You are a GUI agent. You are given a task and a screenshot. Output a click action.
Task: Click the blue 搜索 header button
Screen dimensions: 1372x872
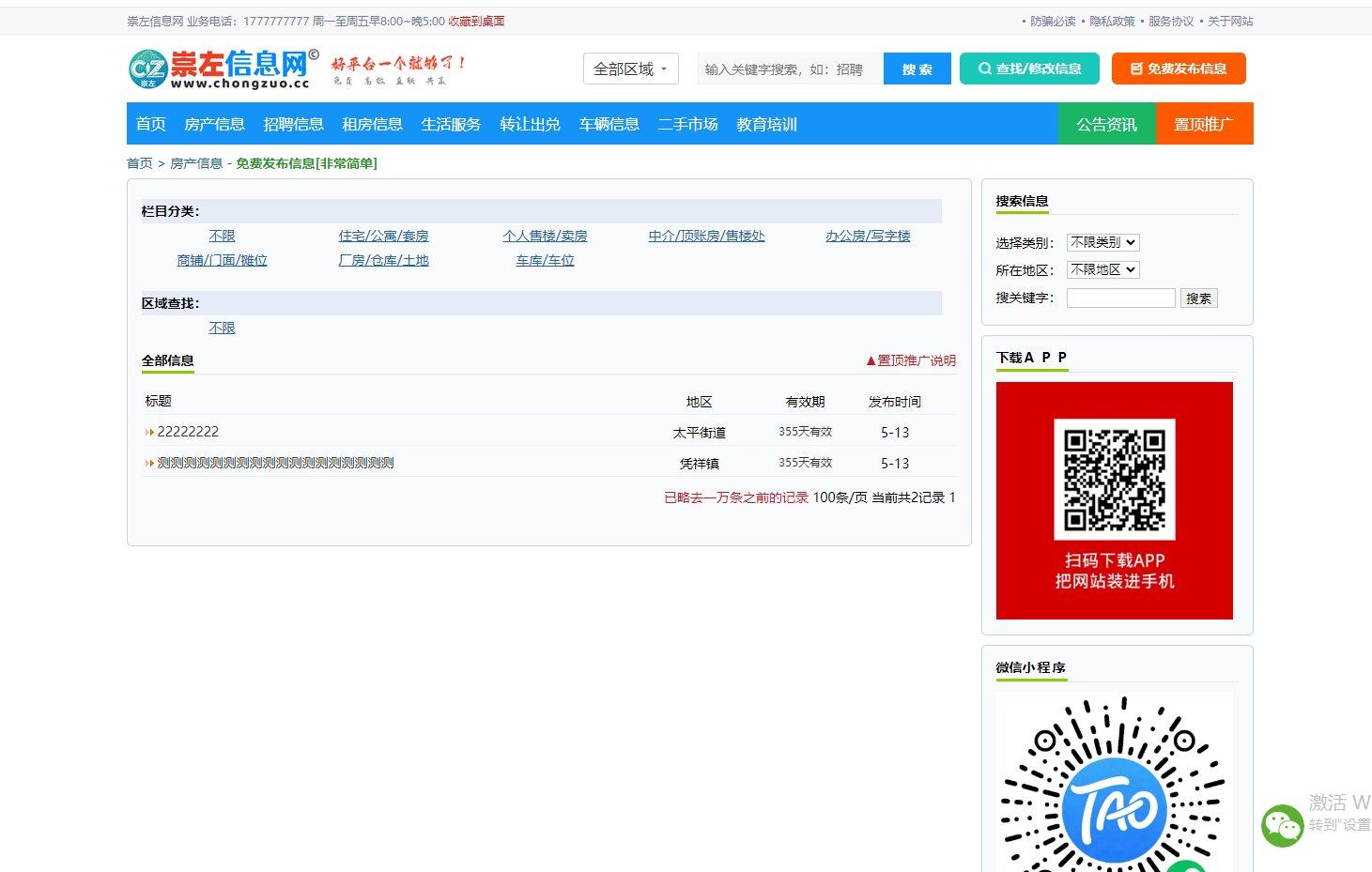[917, 69]
